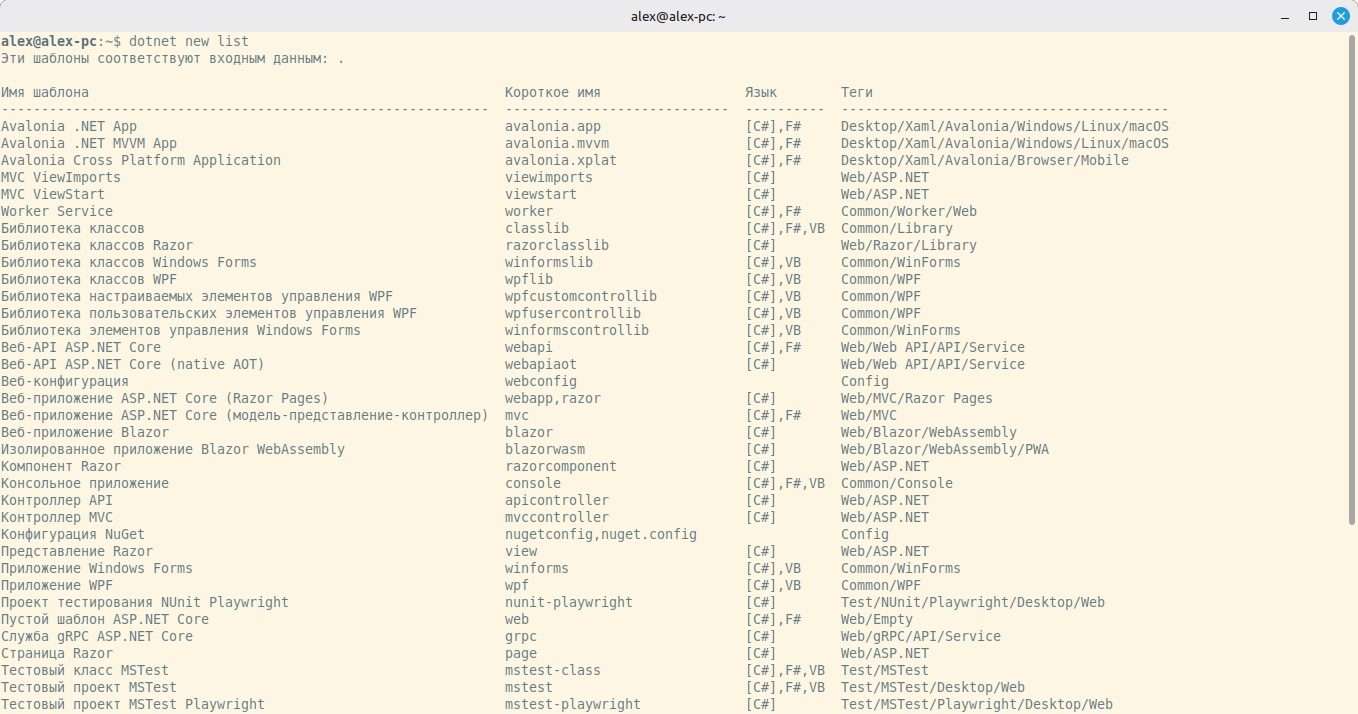Click the 'Имя шаблона' column header
The height and width of the screenshot is (714, 1358).
click(x=45, y=92)
